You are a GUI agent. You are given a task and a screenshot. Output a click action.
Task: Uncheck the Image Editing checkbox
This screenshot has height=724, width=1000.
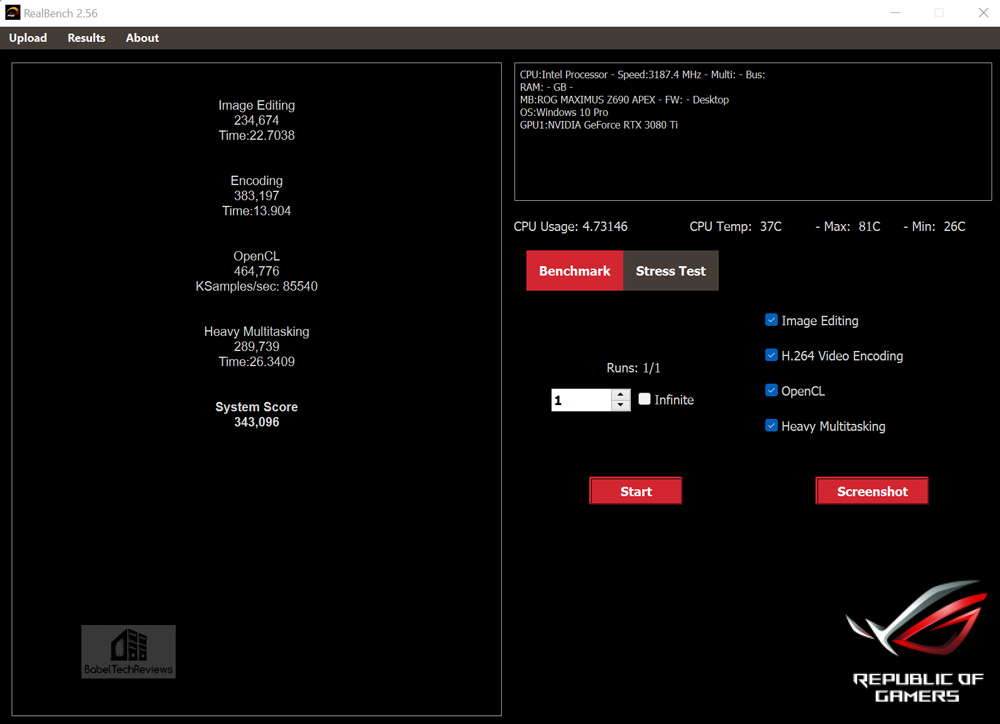tap(771, 320)
